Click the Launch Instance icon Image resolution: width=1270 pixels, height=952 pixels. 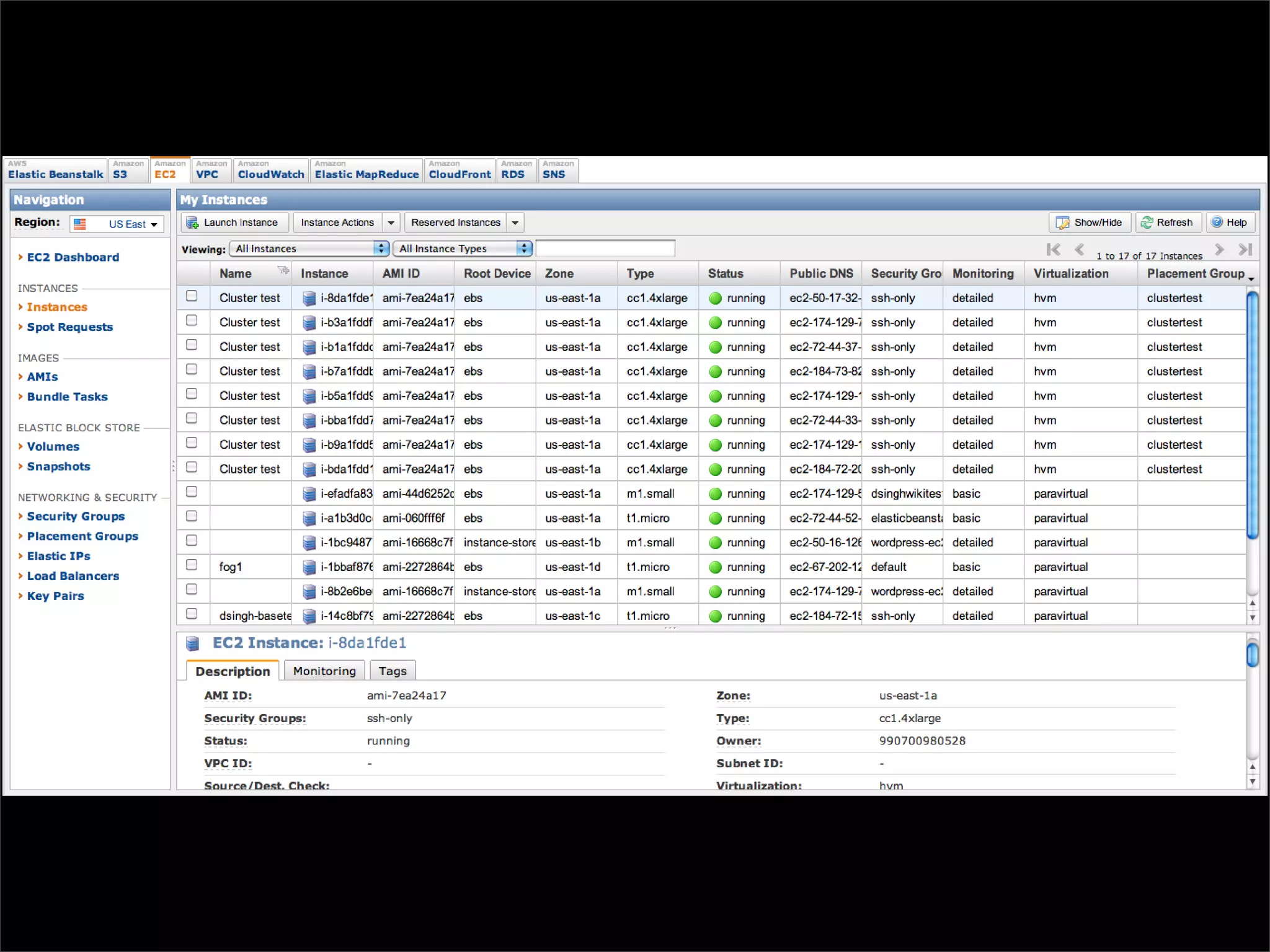coord(192,223)
